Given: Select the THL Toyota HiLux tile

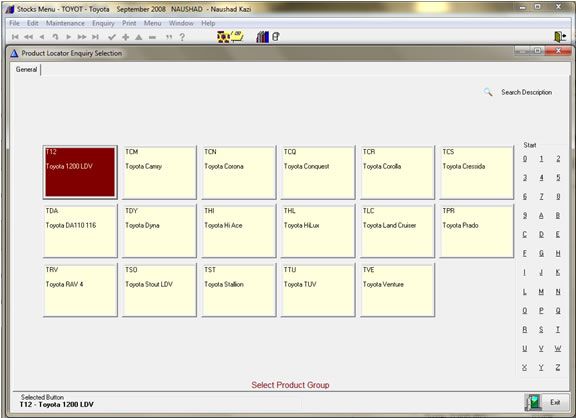Looking at the screenshot, I should click(x=318, y=231).
